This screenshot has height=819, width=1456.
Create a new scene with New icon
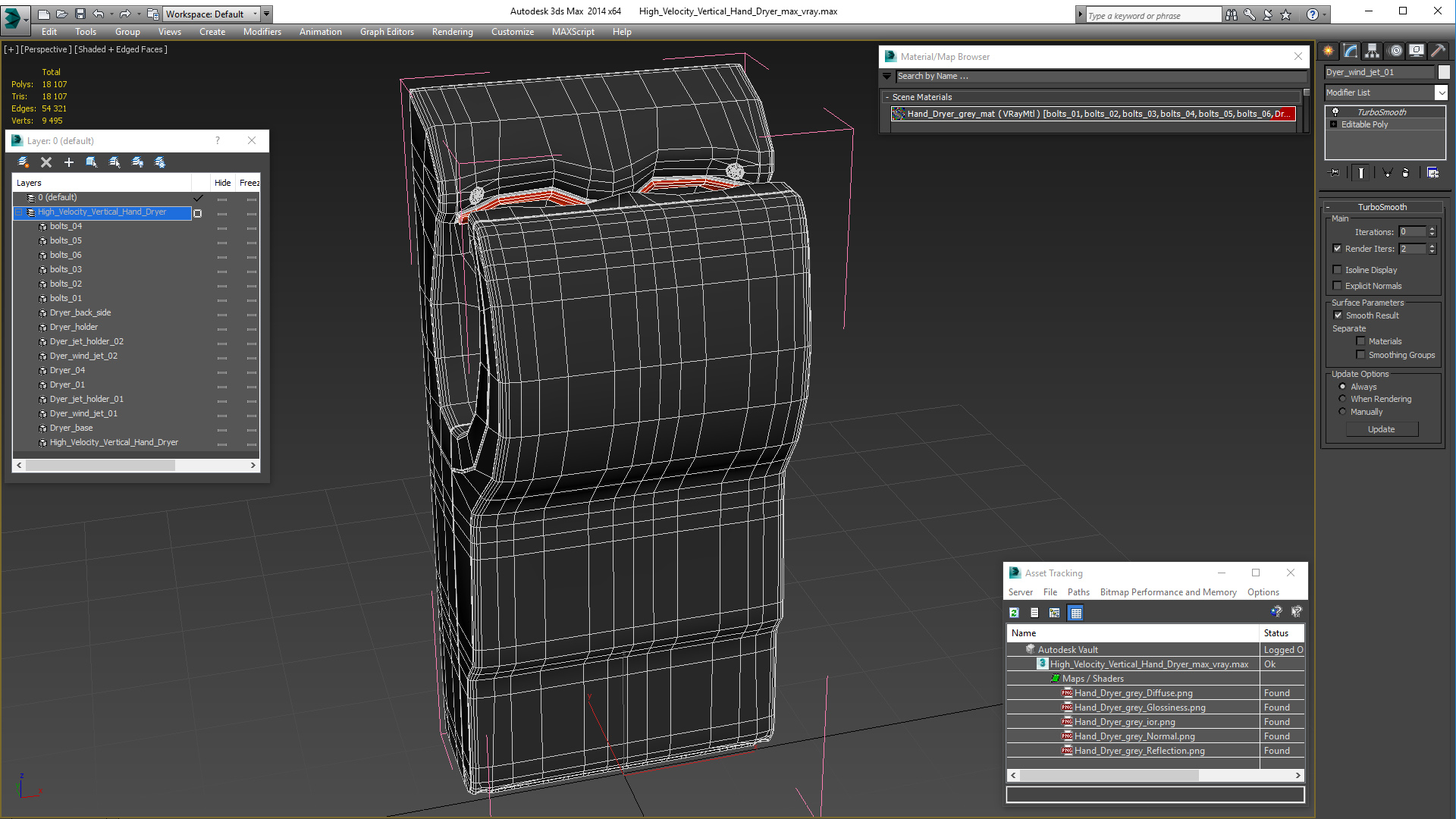[43, 14]
